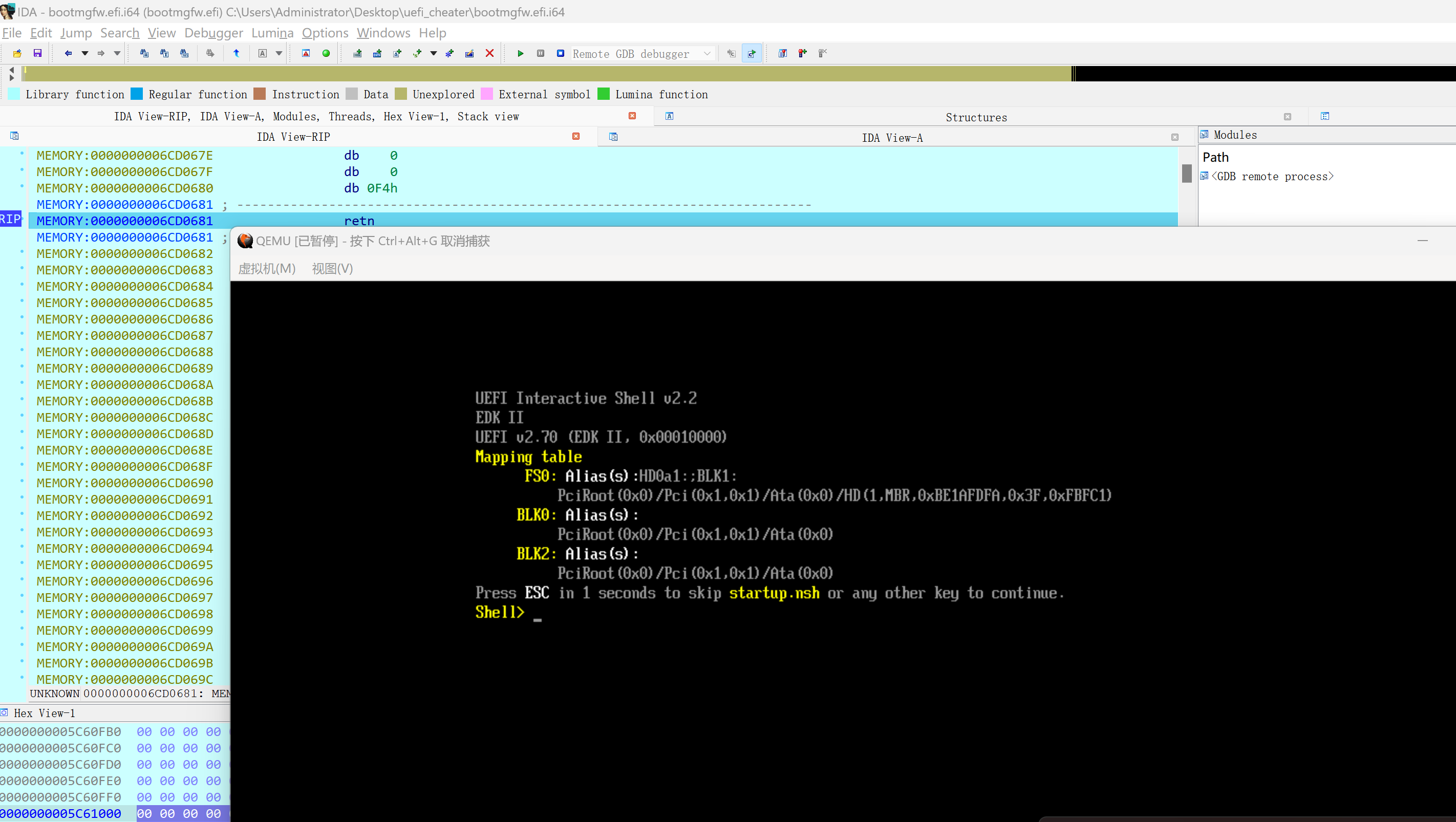Open the Jump menu
This screenshot has width=1456, height=822.
tap(76, 33)
